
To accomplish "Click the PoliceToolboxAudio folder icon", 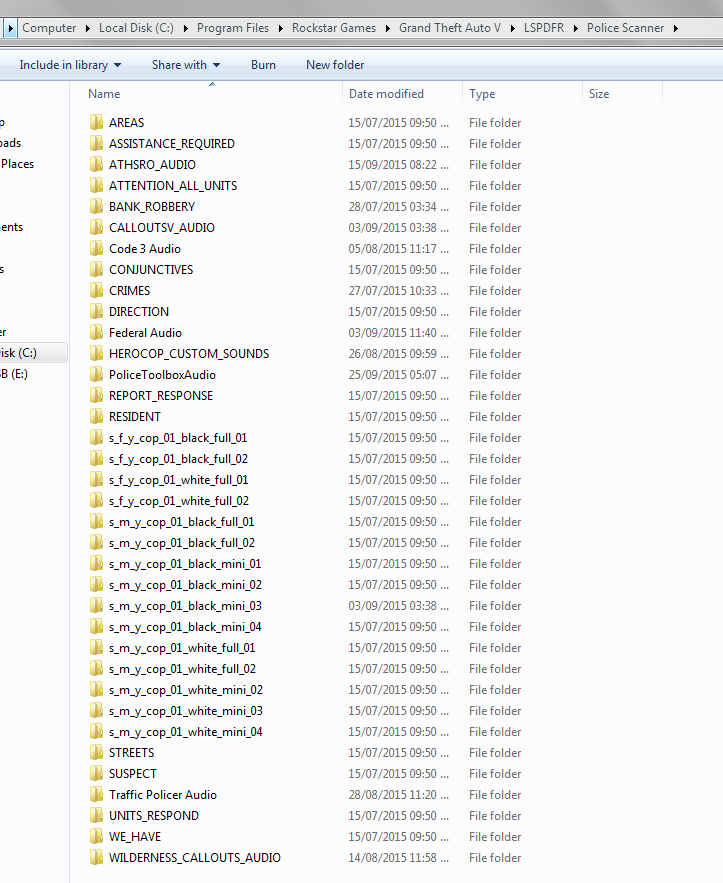I will point(96,374).
